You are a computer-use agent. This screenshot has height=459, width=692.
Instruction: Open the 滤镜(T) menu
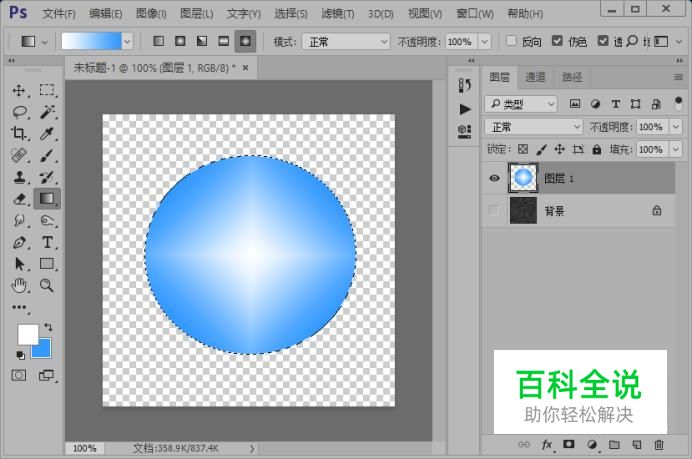(338, 14)
